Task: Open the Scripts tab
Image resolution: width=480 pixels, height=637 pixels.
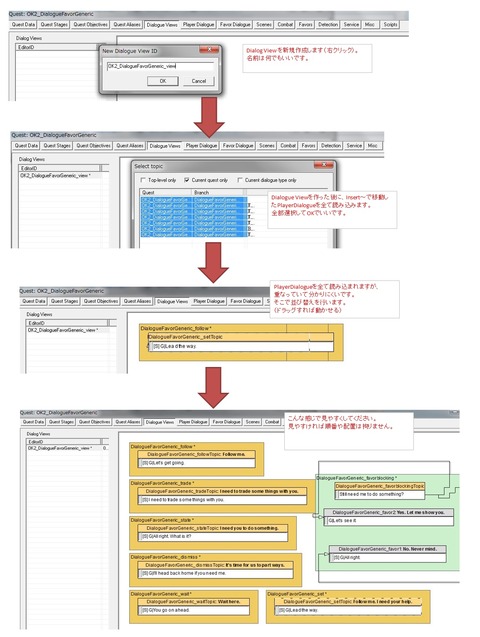Action: pyautogui.click(x=390, y=24)
